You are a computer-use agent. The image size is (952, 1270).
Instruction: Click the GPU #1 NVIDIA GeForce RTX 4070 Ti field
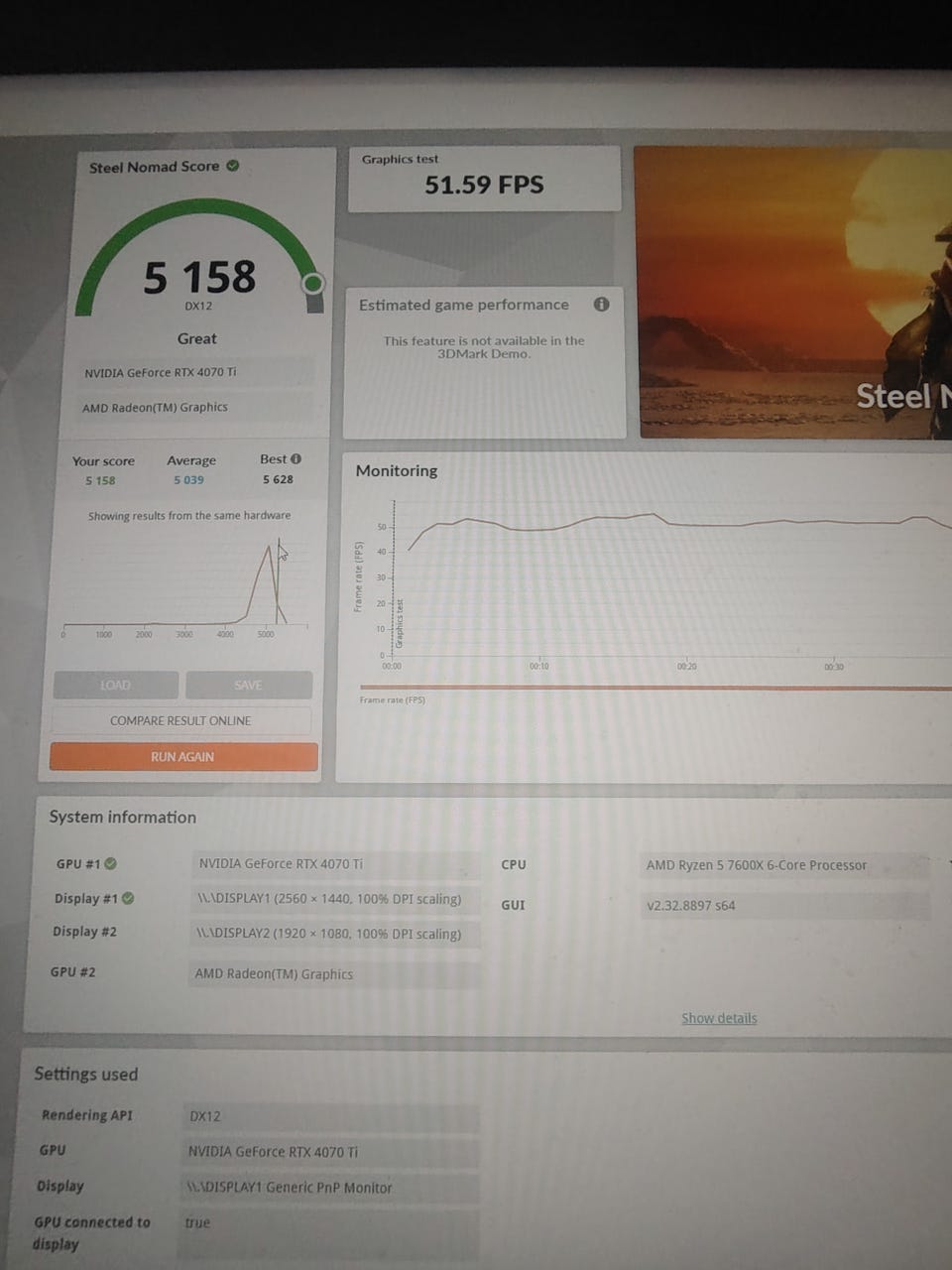pos(336,864)
